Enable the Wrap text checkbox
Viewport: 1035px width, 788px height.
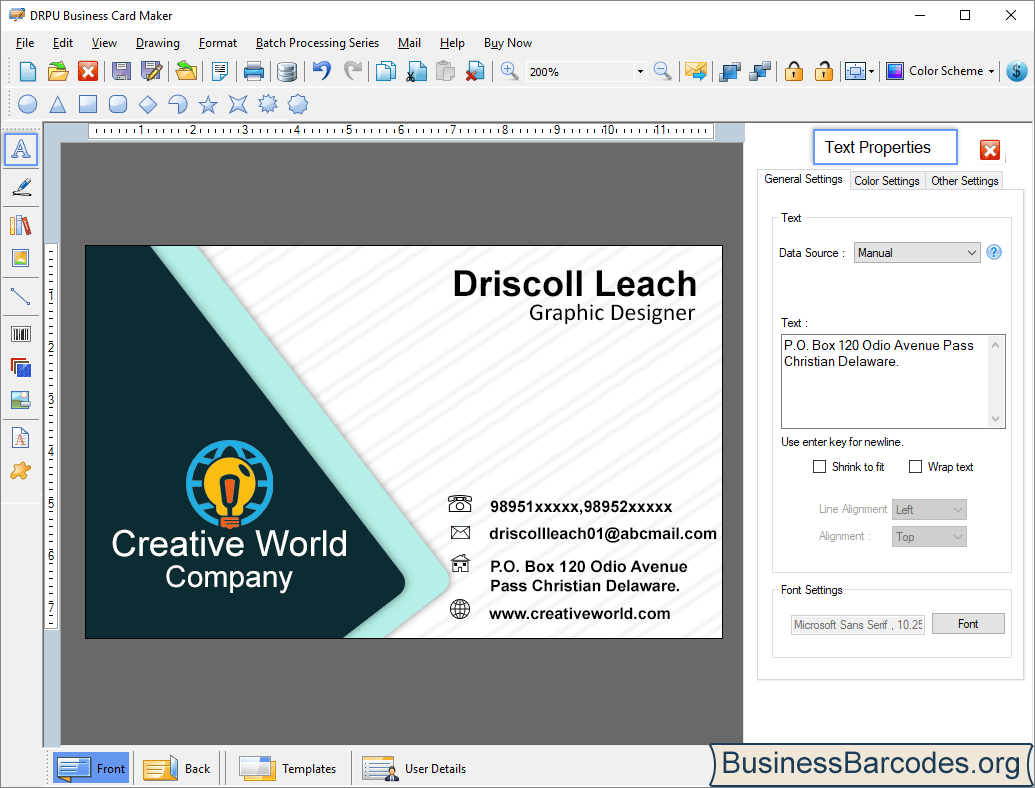[916, 467]
